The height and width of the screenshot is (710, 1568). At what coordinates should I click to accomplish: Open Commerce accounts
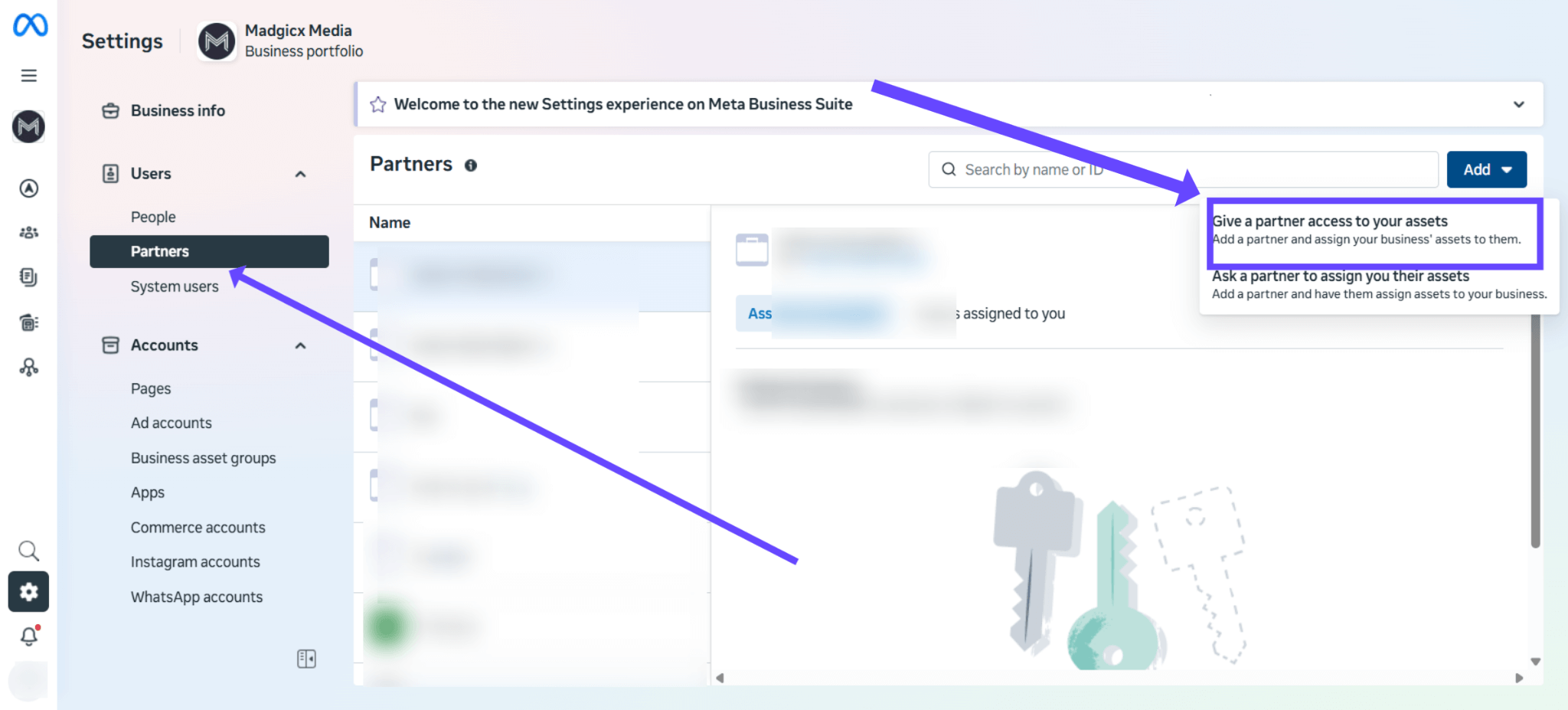coord(198,528)
